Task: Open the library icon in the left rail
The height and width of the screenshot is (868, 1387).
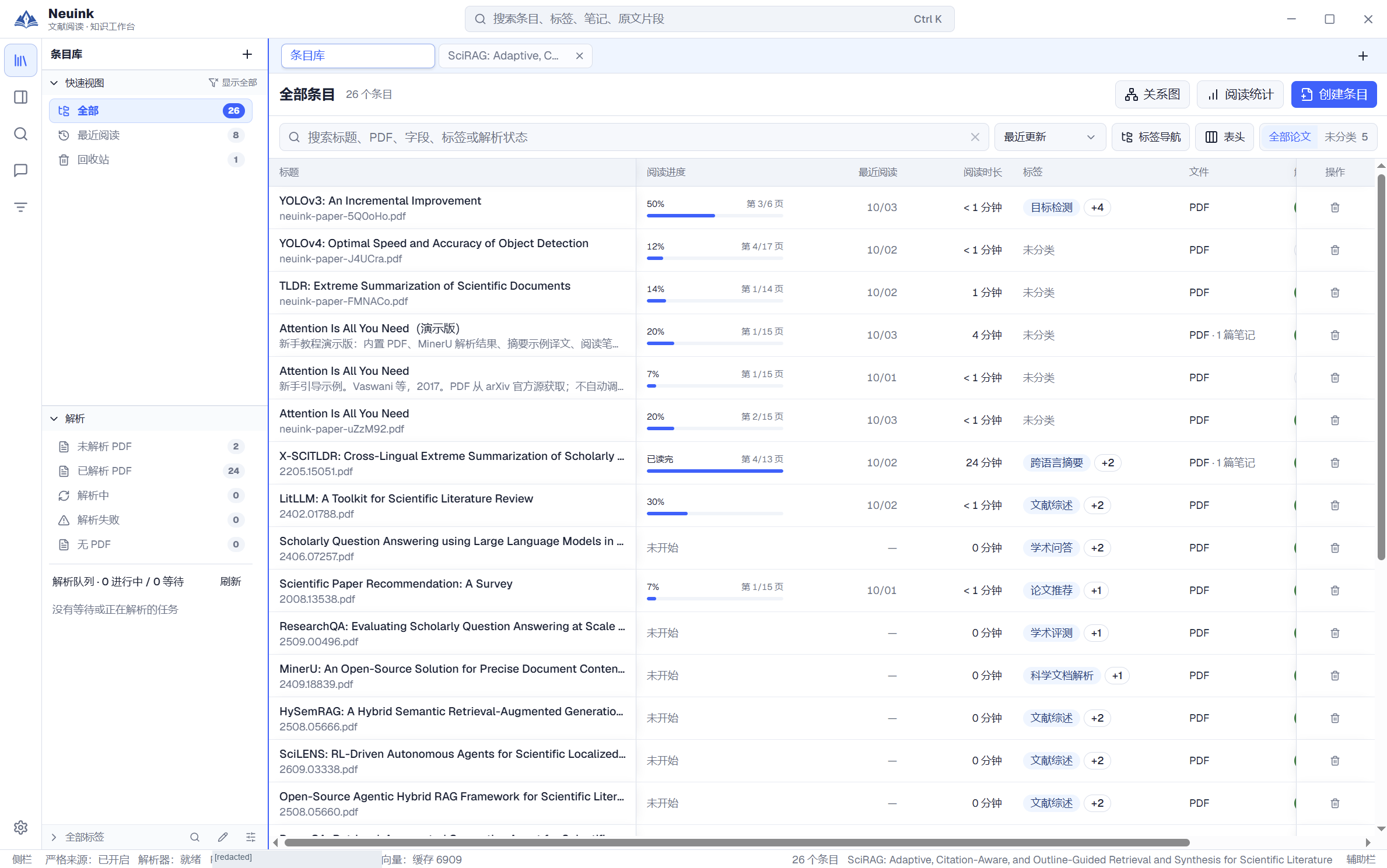Action: click(20, 61)
